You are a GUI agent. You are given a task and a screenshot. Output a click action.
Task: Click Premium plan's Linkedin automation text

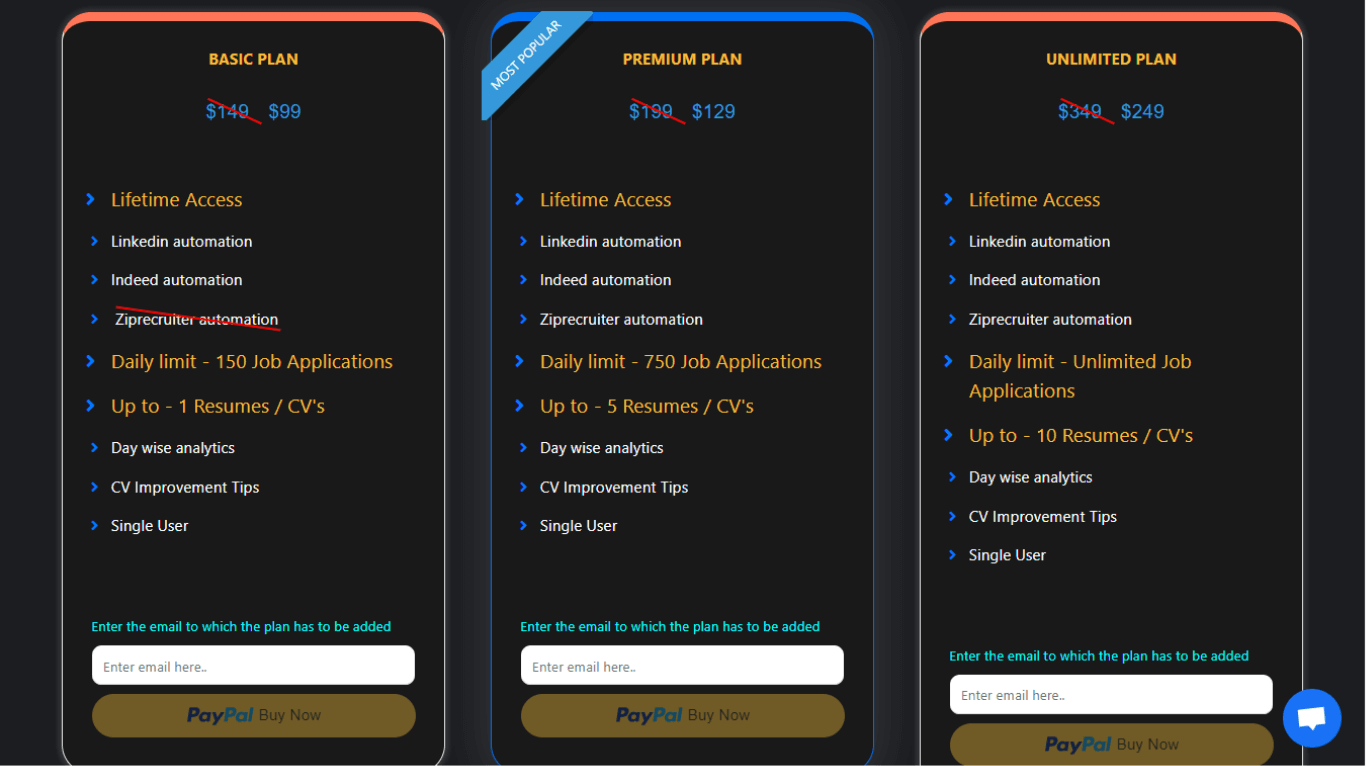pyautogui.click(x=611, y=242)
